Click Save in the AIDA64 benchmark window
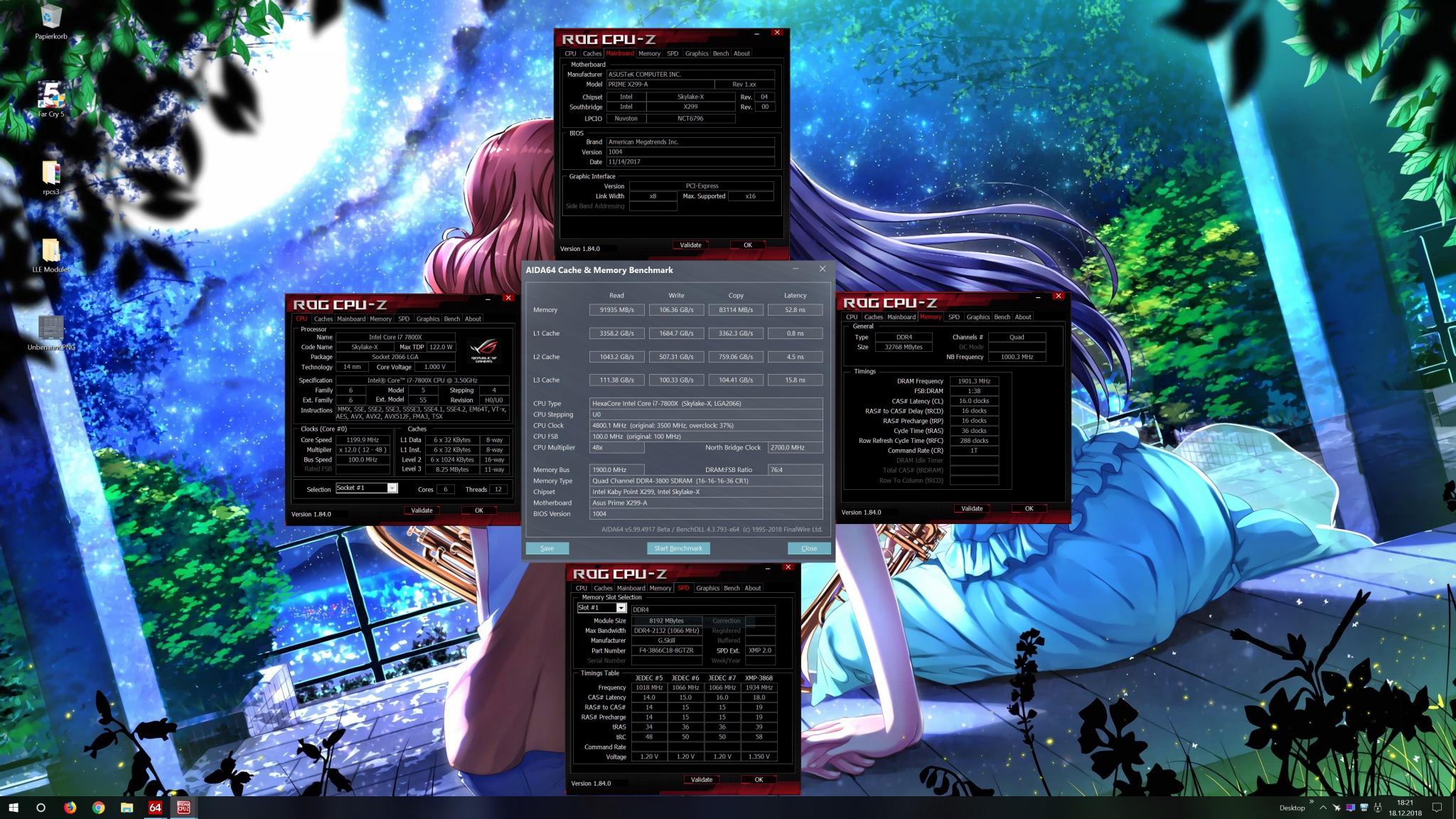This screenshot has height=819, width=1456. 547,548
